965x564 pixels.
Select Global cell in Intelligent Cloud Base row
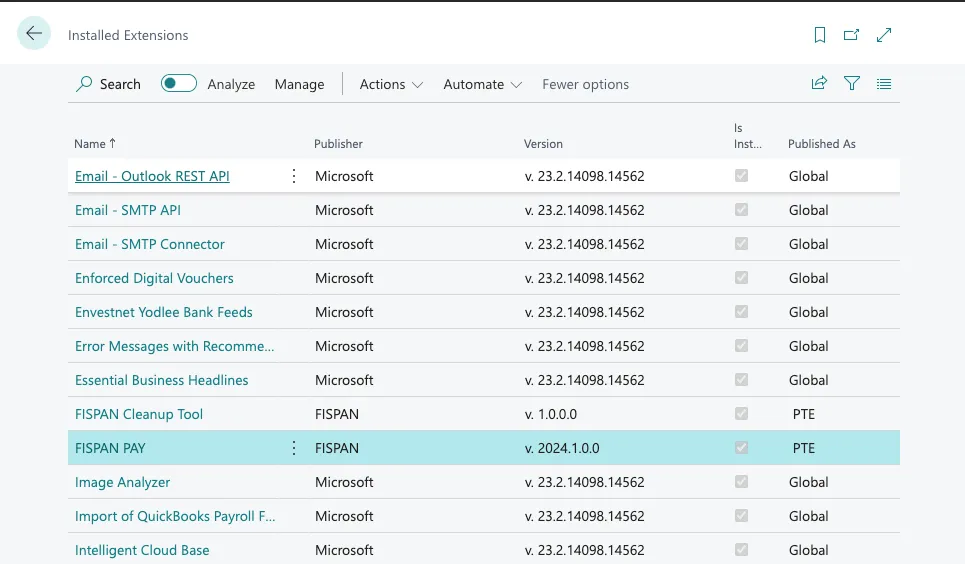click(809, 550)
